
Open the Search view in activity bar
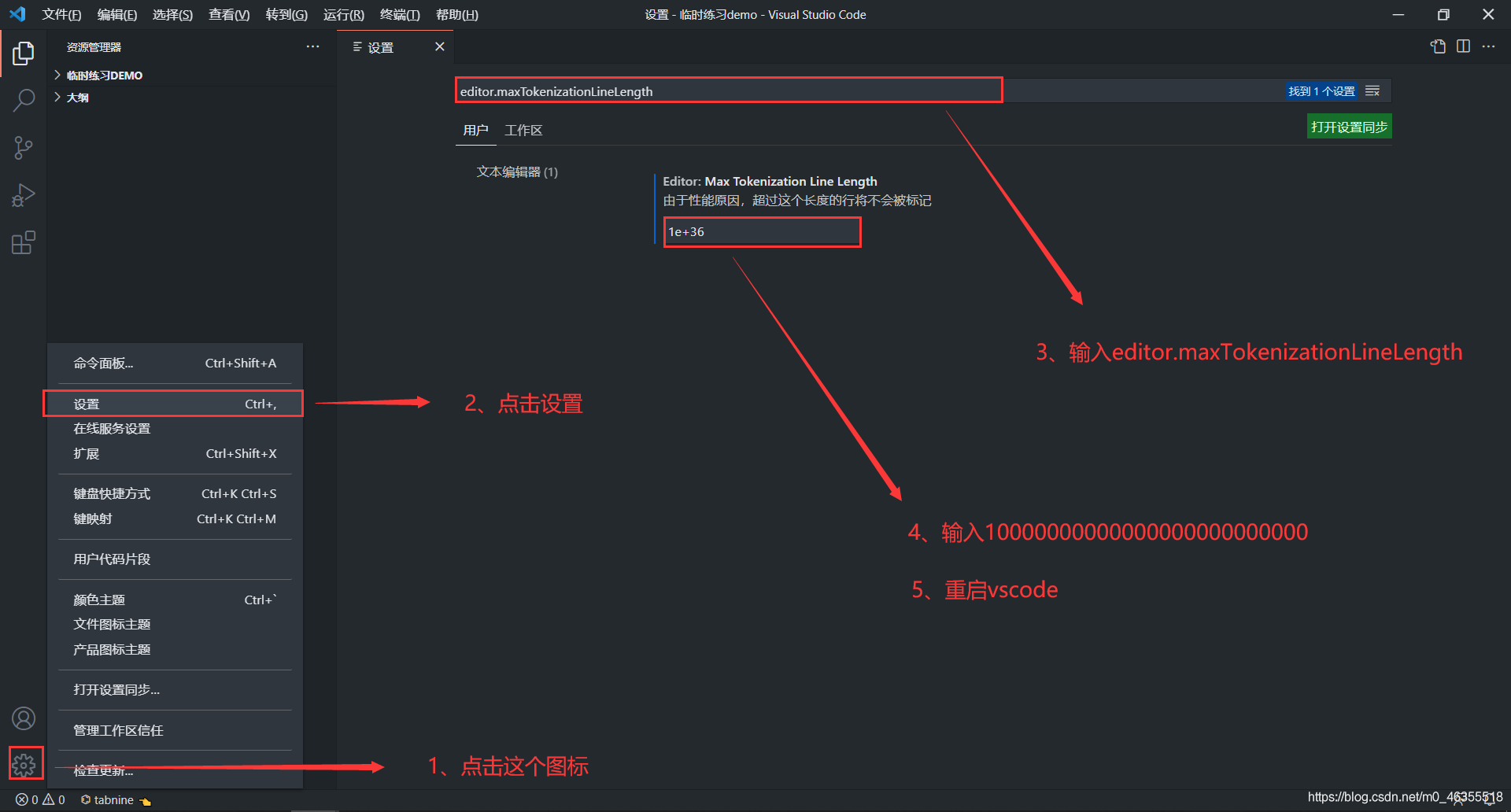coord(24,101)
